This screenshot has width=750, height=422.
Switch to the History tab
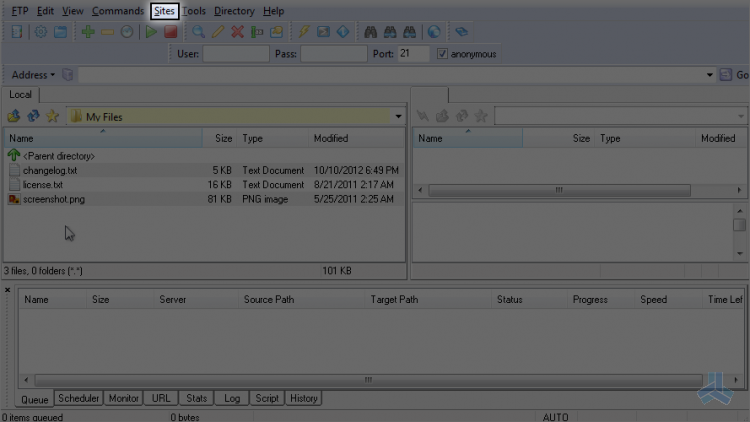304,398
